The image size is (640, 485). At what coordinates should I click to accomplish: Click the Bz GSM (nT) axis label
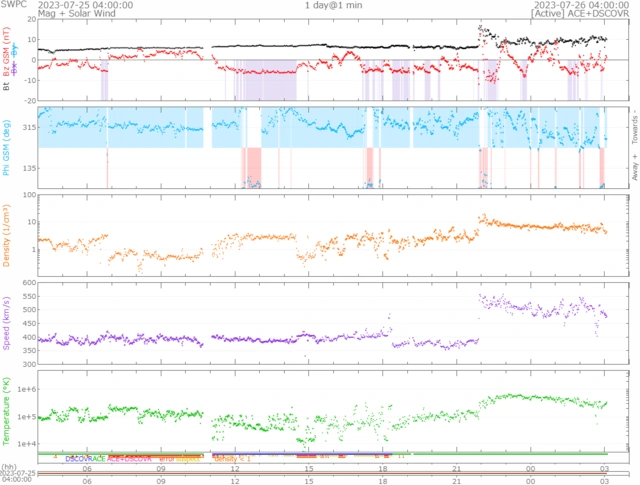[6, 52]
